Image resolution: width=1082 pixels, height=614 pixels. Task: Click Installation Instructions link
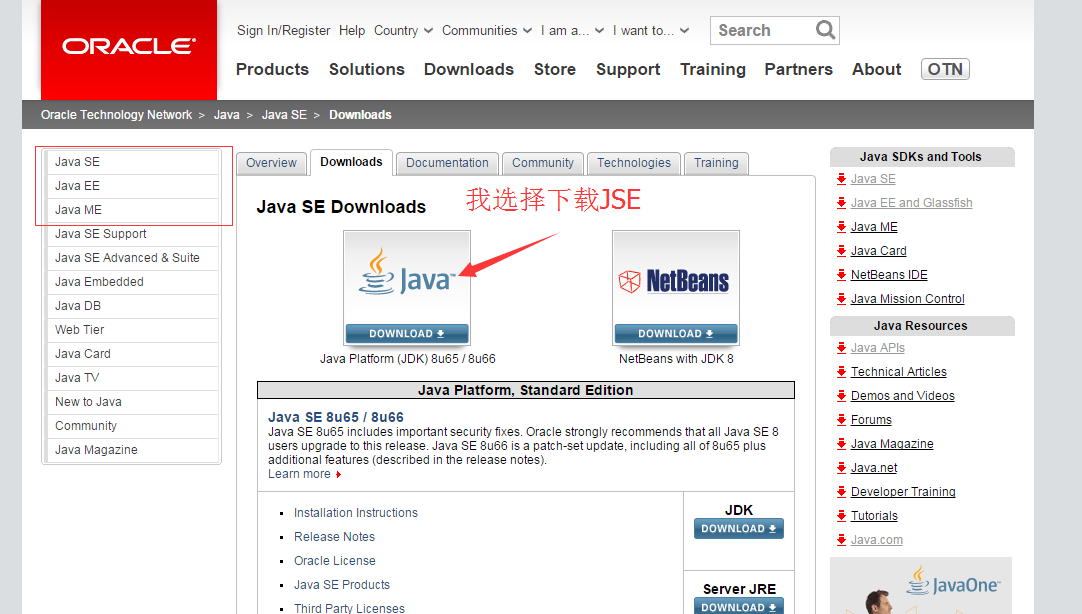(x=355, y=513)
